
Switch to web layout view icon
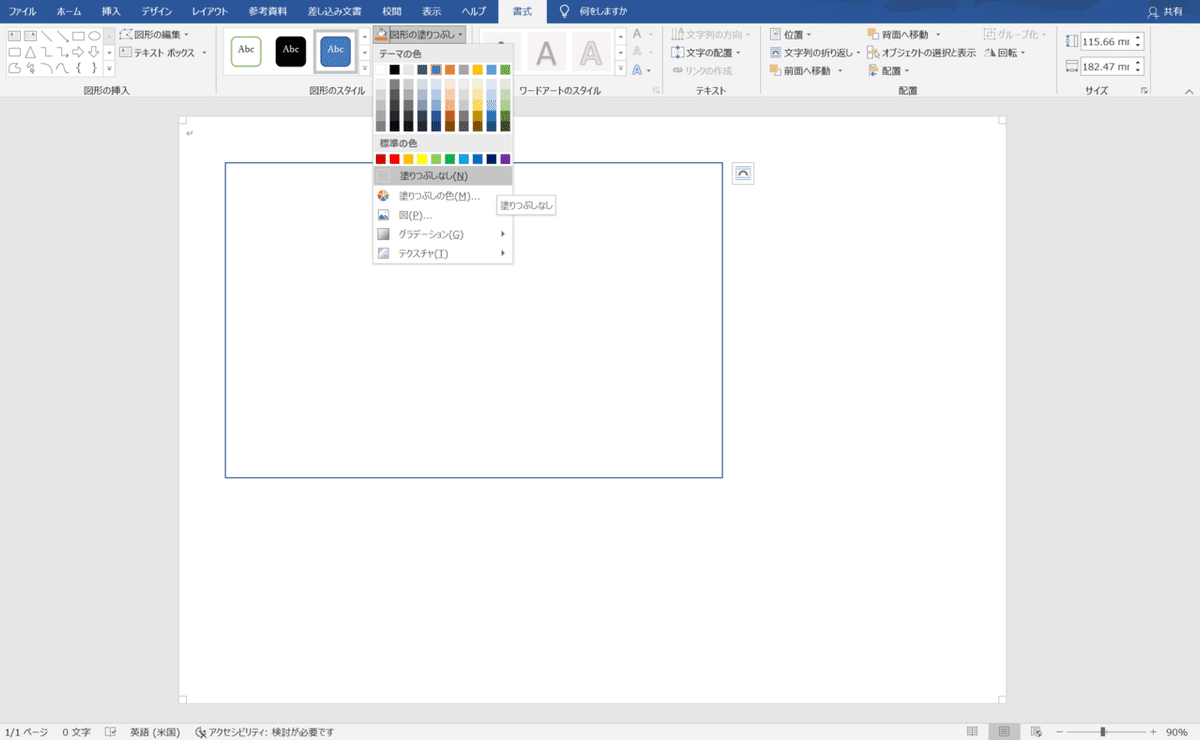point(1036,732)
